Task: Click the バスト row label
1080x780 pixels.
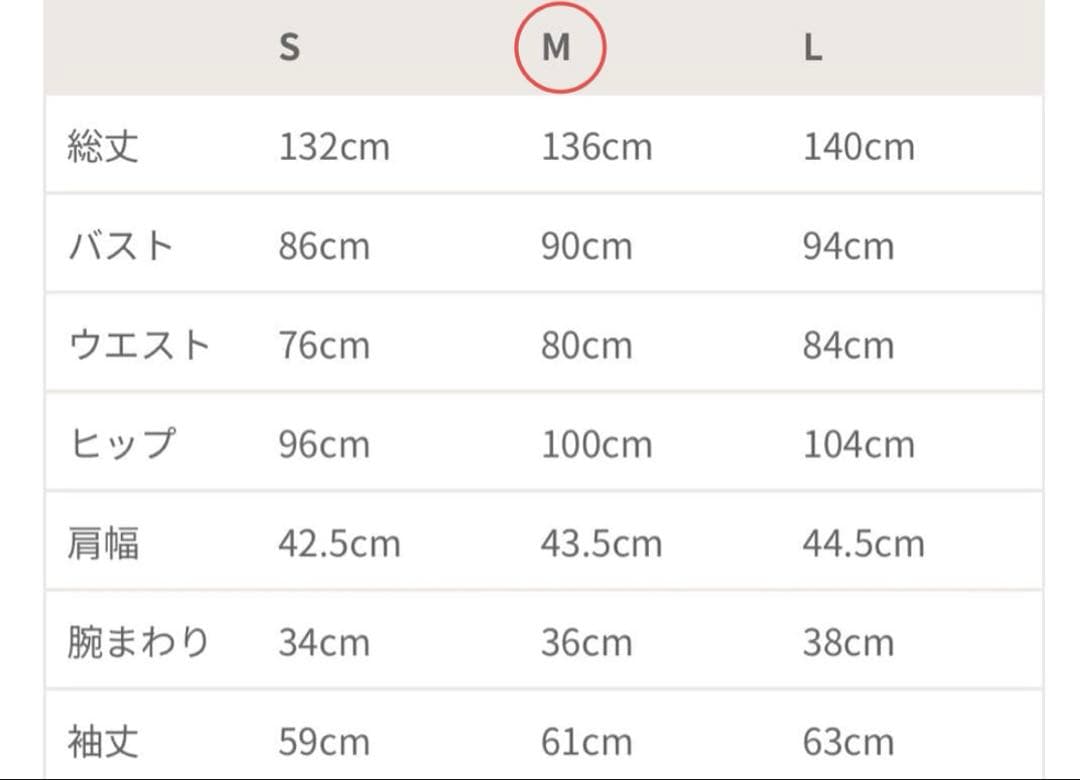Action: pos(121,246)
